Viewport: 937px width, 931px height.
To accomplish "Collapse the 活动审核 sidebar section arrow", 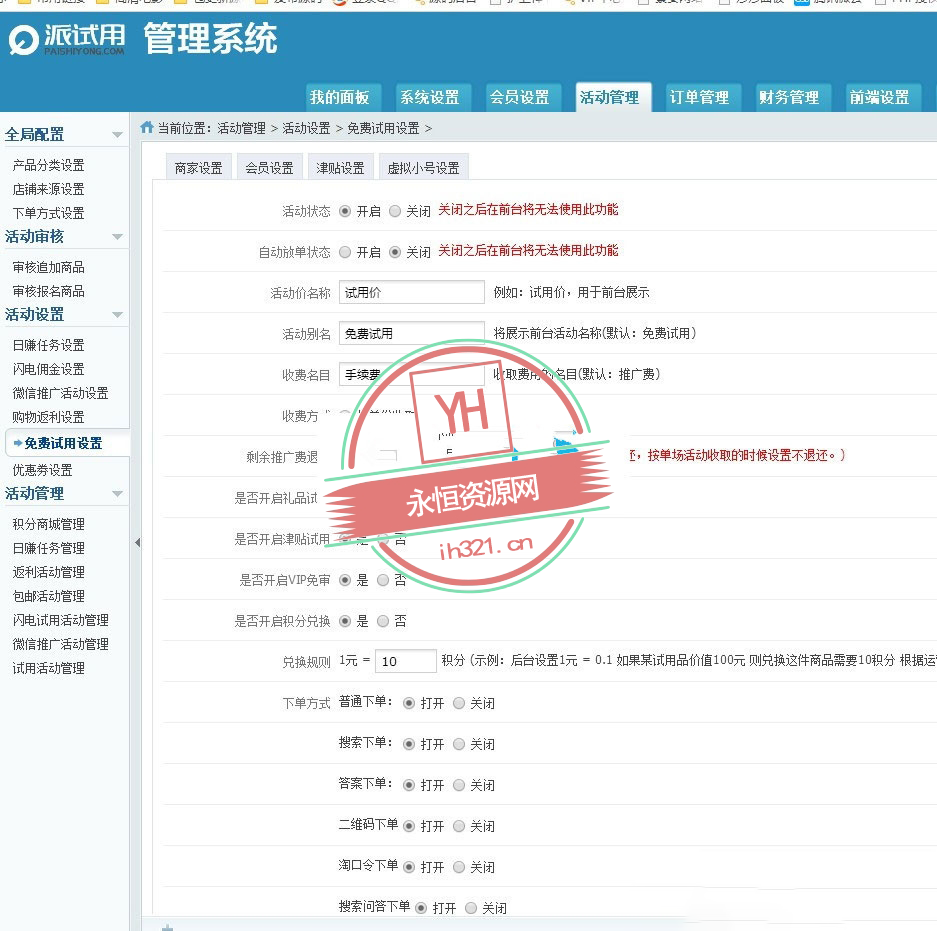I will [x=117, y=237].
